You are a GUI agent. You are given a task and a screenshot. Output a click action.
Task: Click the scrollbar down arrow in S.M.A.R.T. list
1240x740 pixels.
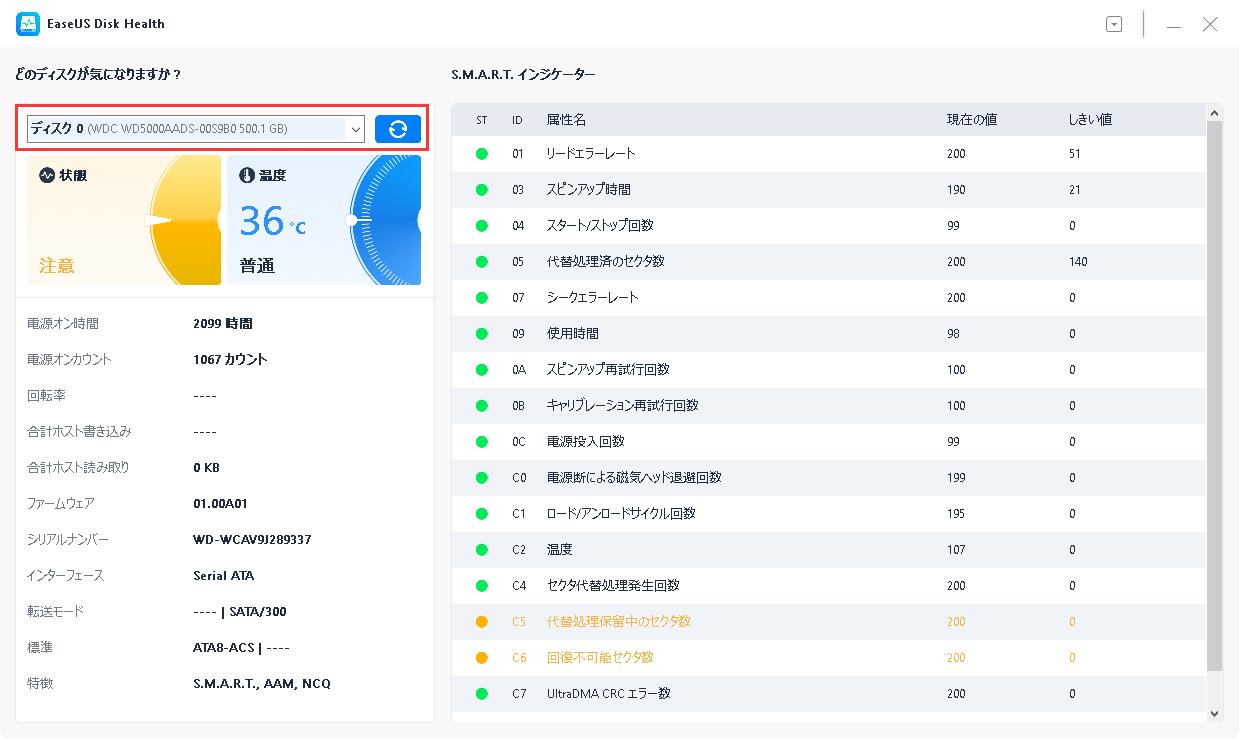point(1215,713)
